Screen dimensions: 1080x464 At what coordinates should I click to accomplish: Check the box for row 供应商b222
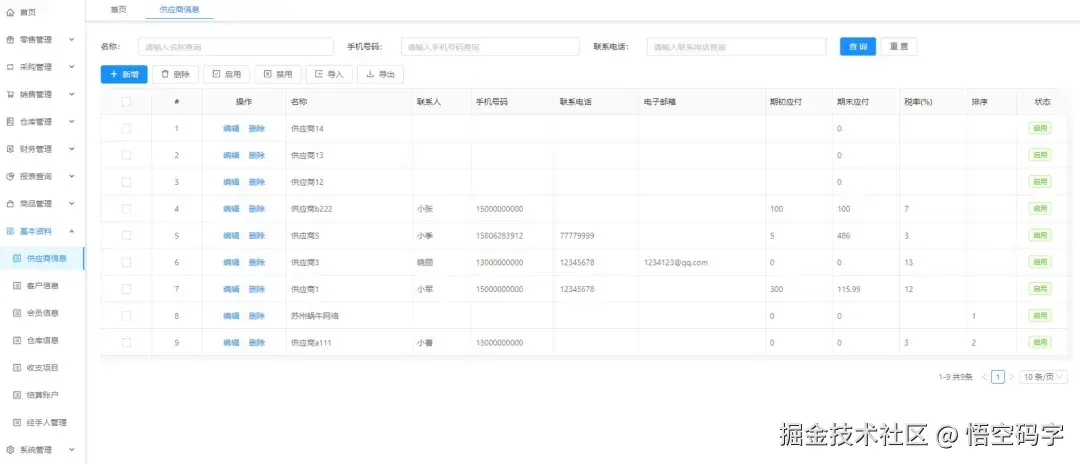pyautogui.click(x=126, y=209)
